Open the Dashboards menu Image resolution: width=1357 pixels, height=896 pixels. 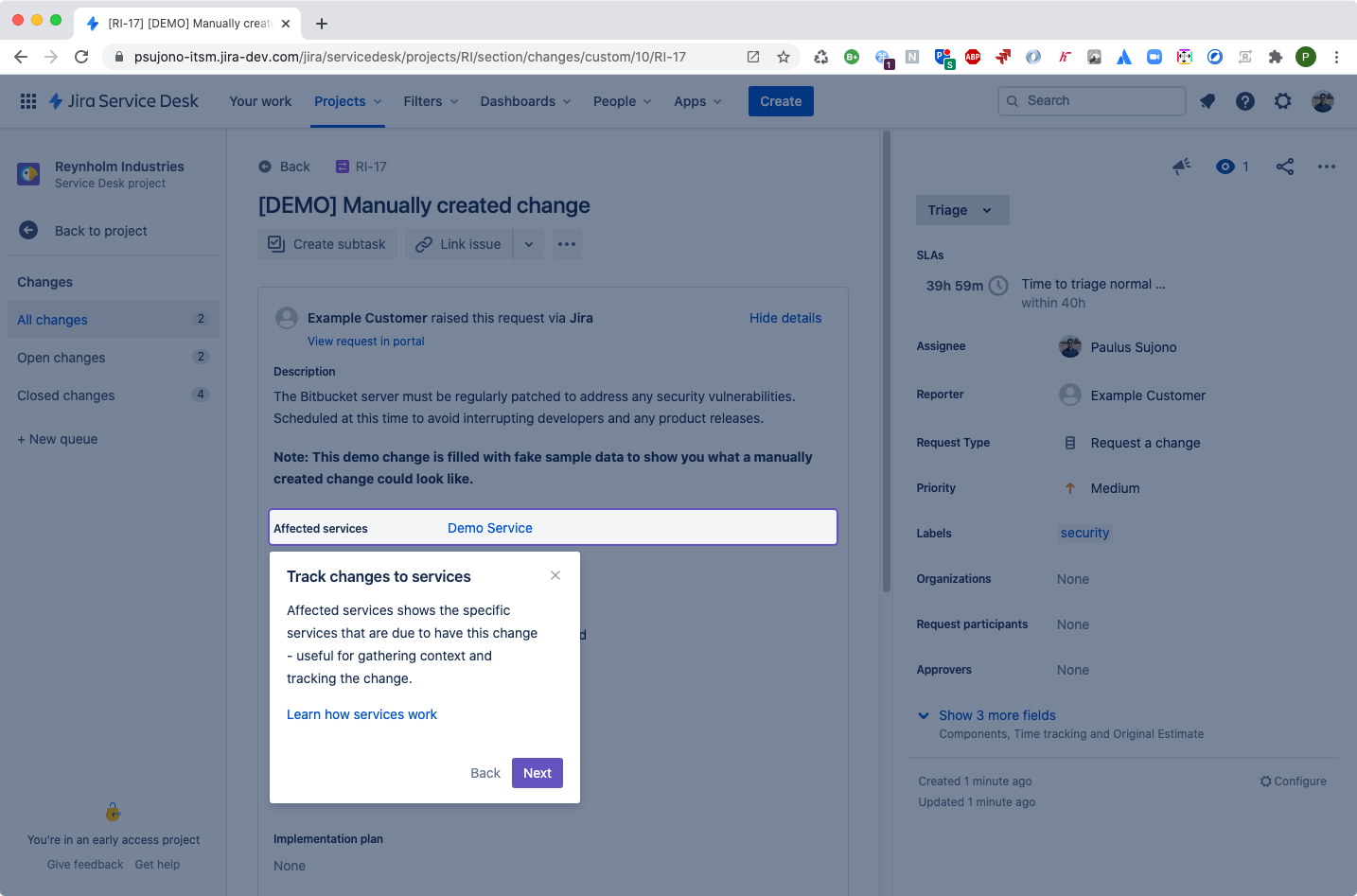click(517, 101)
